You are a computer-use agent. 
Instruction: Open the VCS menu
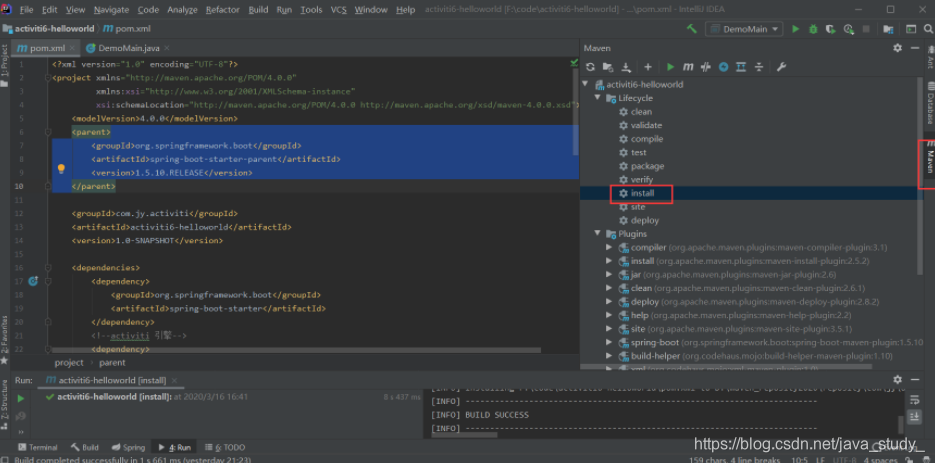(x=339, y=10)
